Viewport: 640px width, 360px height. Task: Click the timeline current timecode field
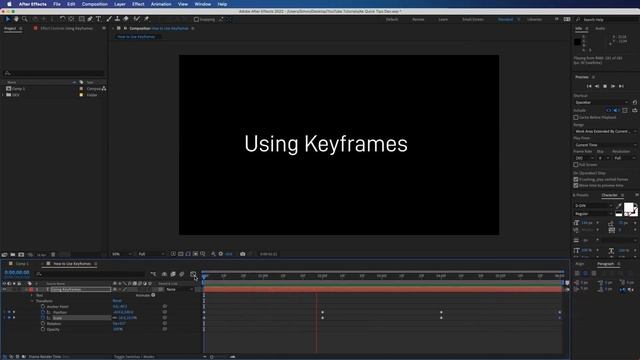click(17, 273)
